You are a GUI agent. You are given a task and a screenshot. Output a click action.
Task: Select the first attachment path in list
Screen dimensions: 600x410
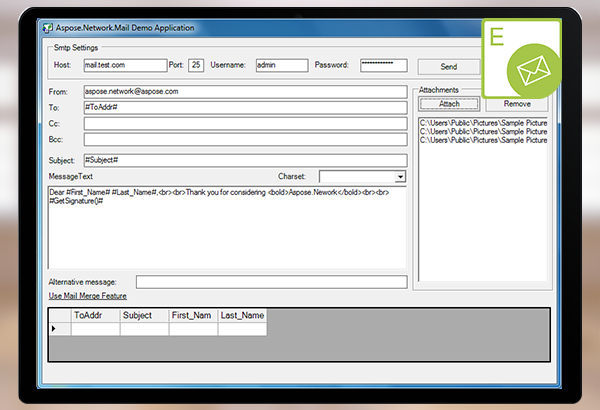(x=483, y=123)
